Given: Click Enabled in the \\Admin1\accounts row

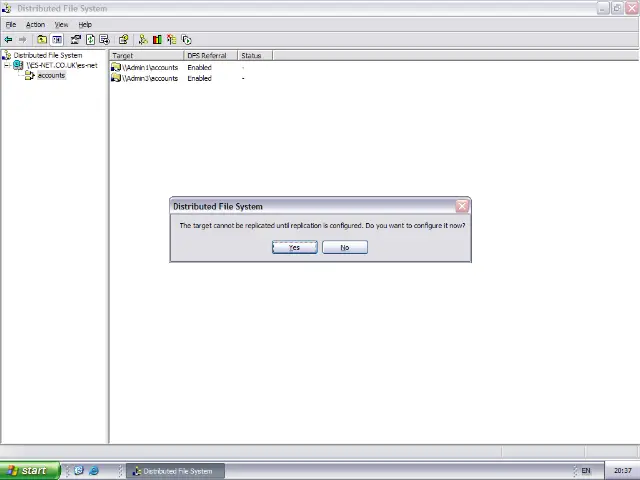Looking at the screenshot, I should point(200,67).
